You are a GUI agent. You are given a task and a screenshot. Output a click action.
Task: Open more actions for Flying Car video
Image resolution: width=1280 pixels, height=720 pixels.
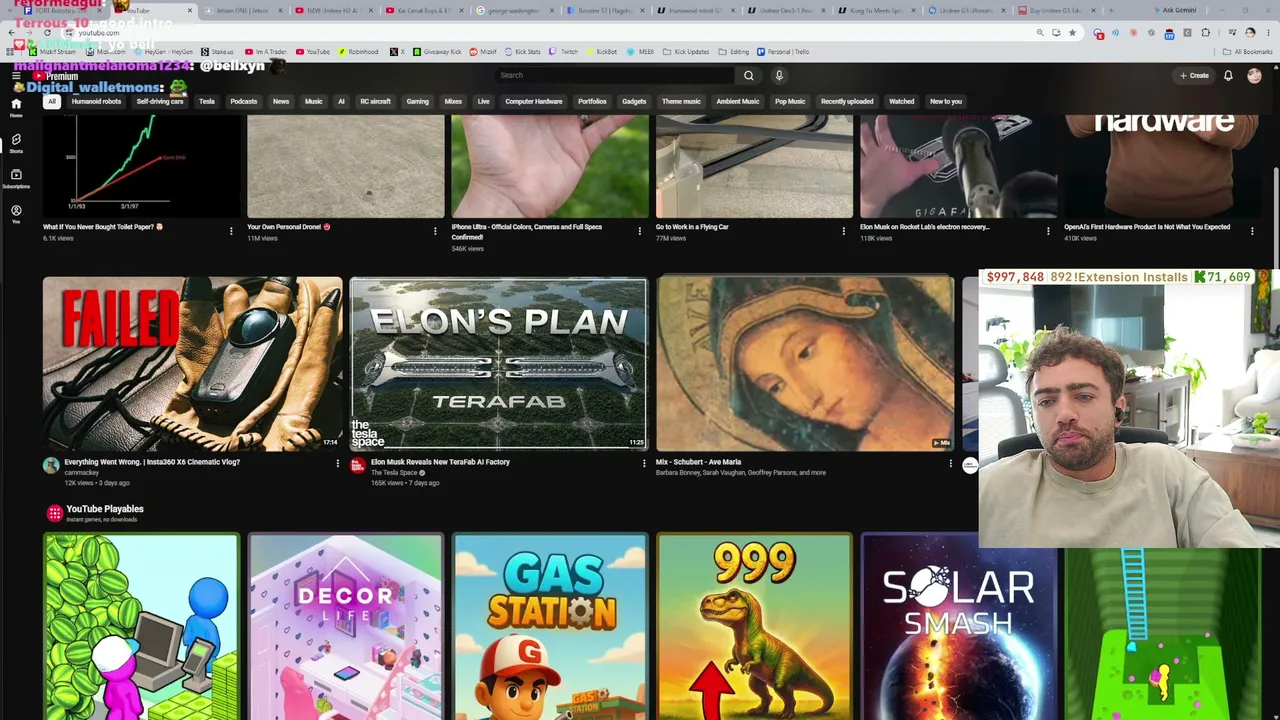[844, 231]
